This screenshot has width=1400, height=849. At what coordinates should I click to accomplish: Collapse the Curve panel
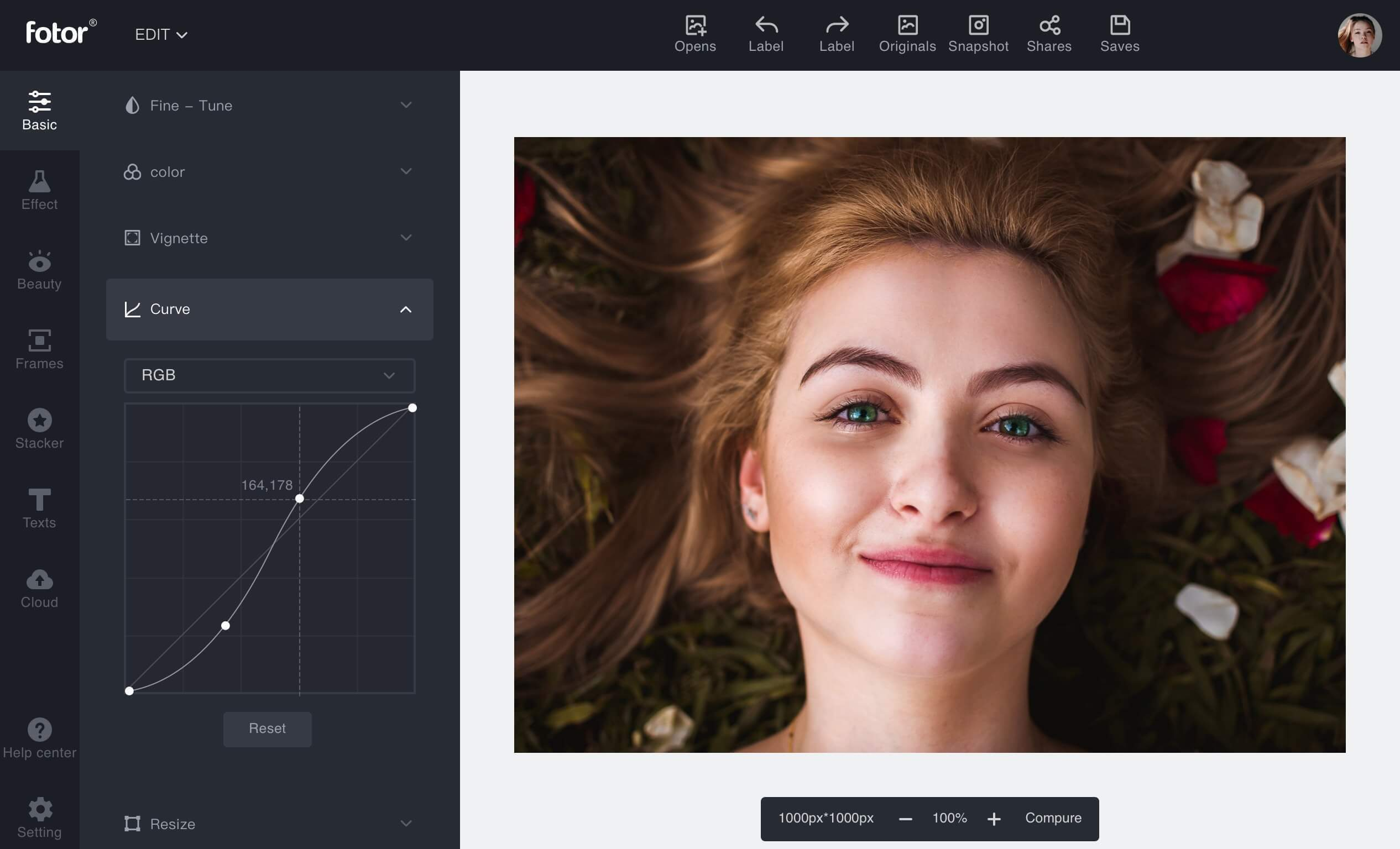click(x=405, y=310)
